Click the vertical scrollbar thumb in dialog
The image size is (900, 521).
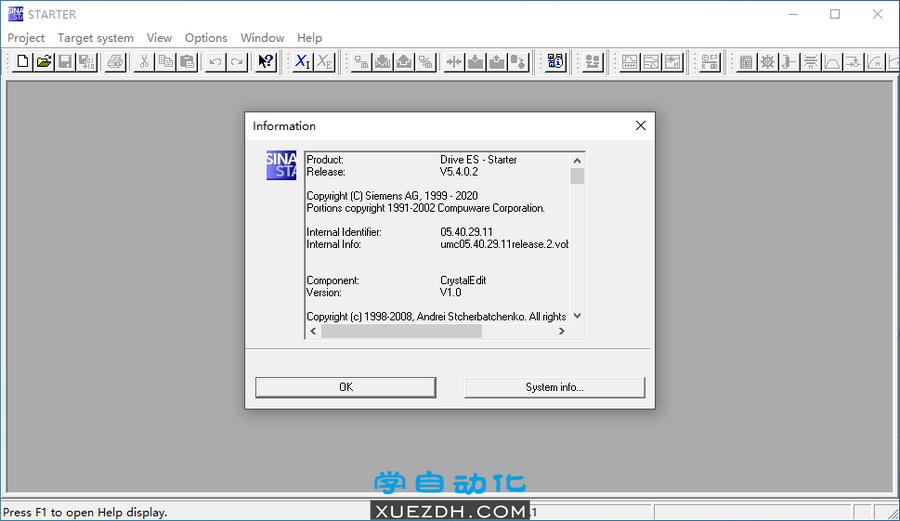tap(577, 176)
